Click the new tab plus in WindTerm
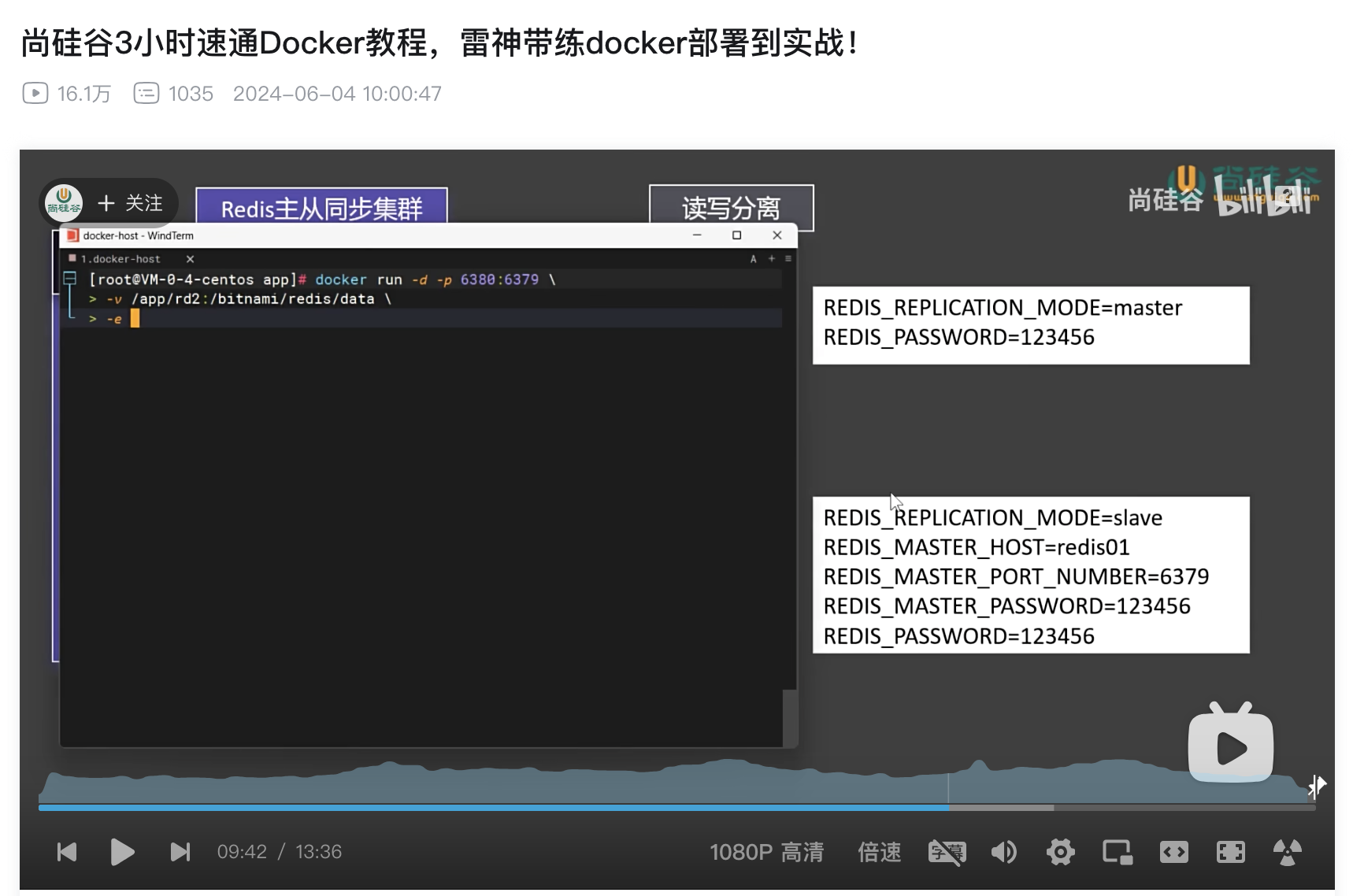The image size is (1353, 896). pyautogui.click(x=772, y=259)
